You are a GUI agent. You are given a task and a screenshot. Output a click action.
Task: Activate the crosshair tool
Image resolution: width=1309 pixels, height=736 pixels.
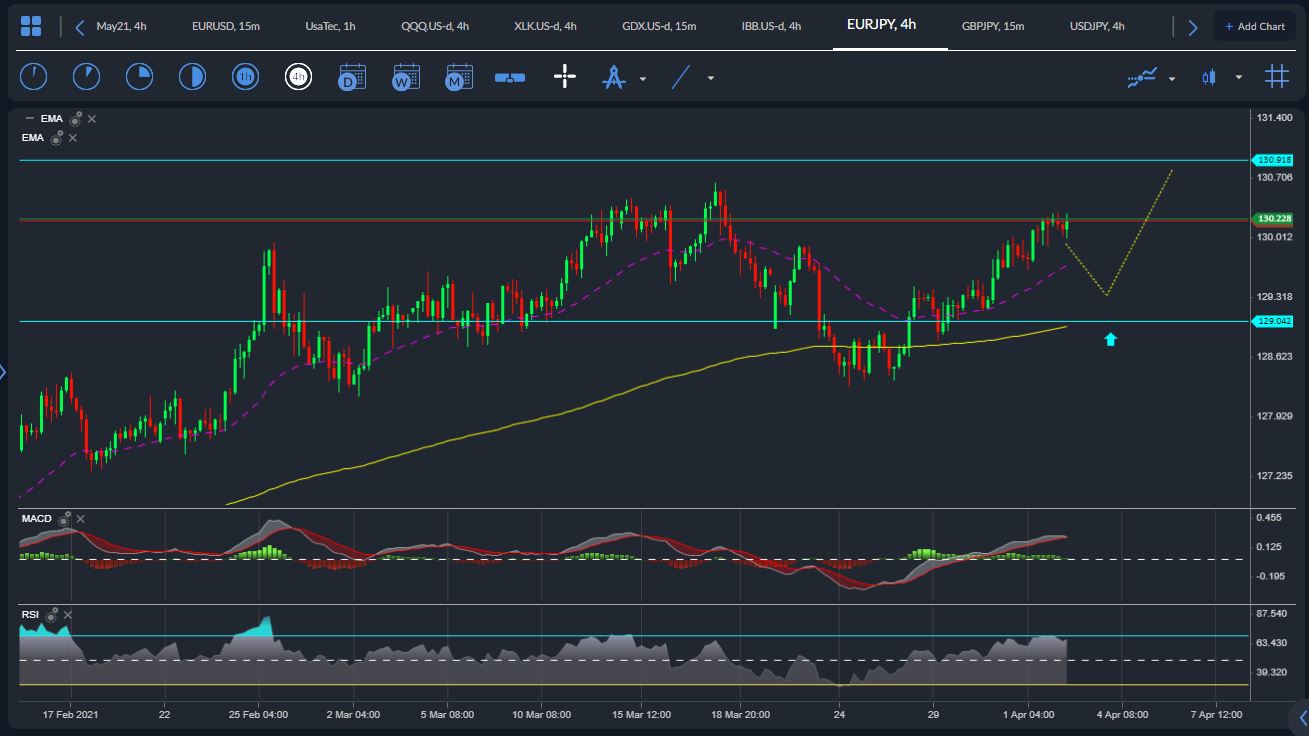564,76
